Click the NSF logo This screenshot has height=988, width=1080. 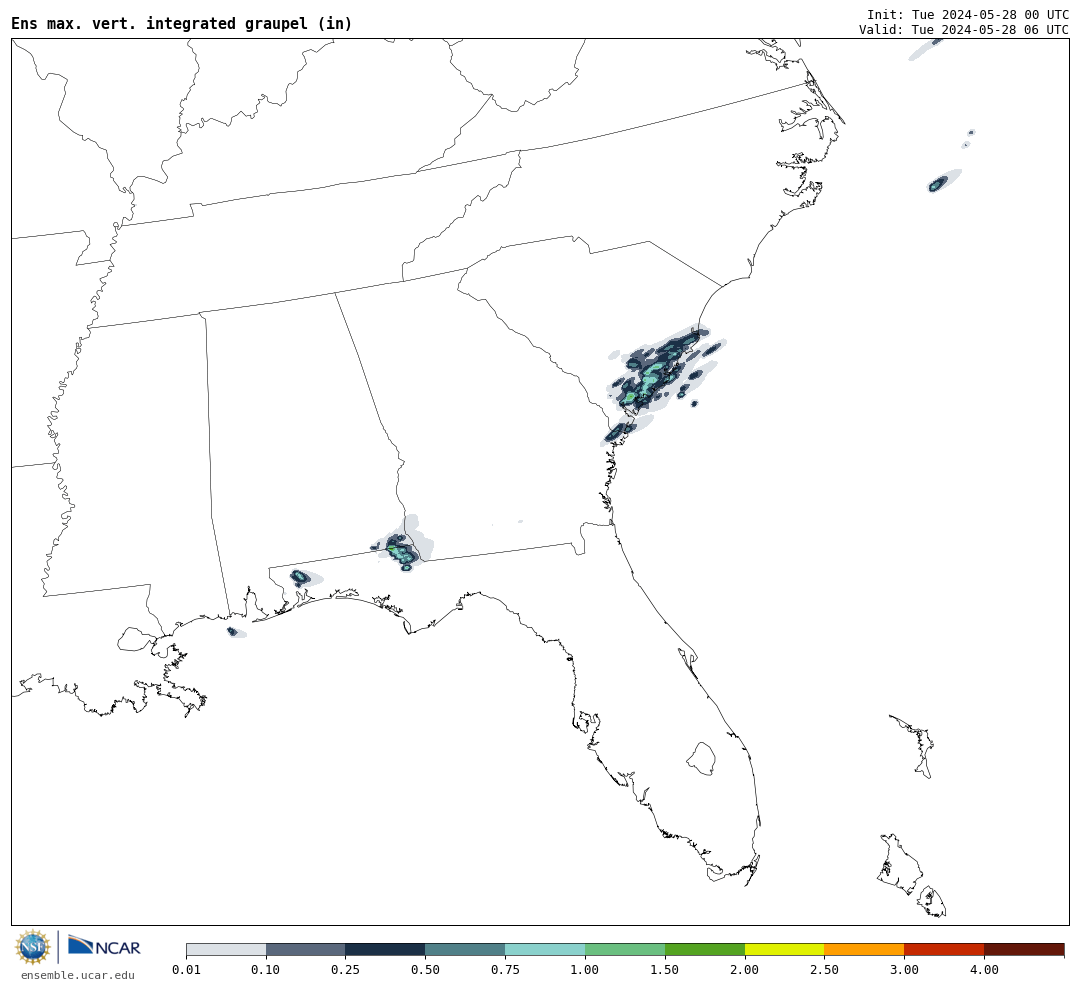coord(33,947)
